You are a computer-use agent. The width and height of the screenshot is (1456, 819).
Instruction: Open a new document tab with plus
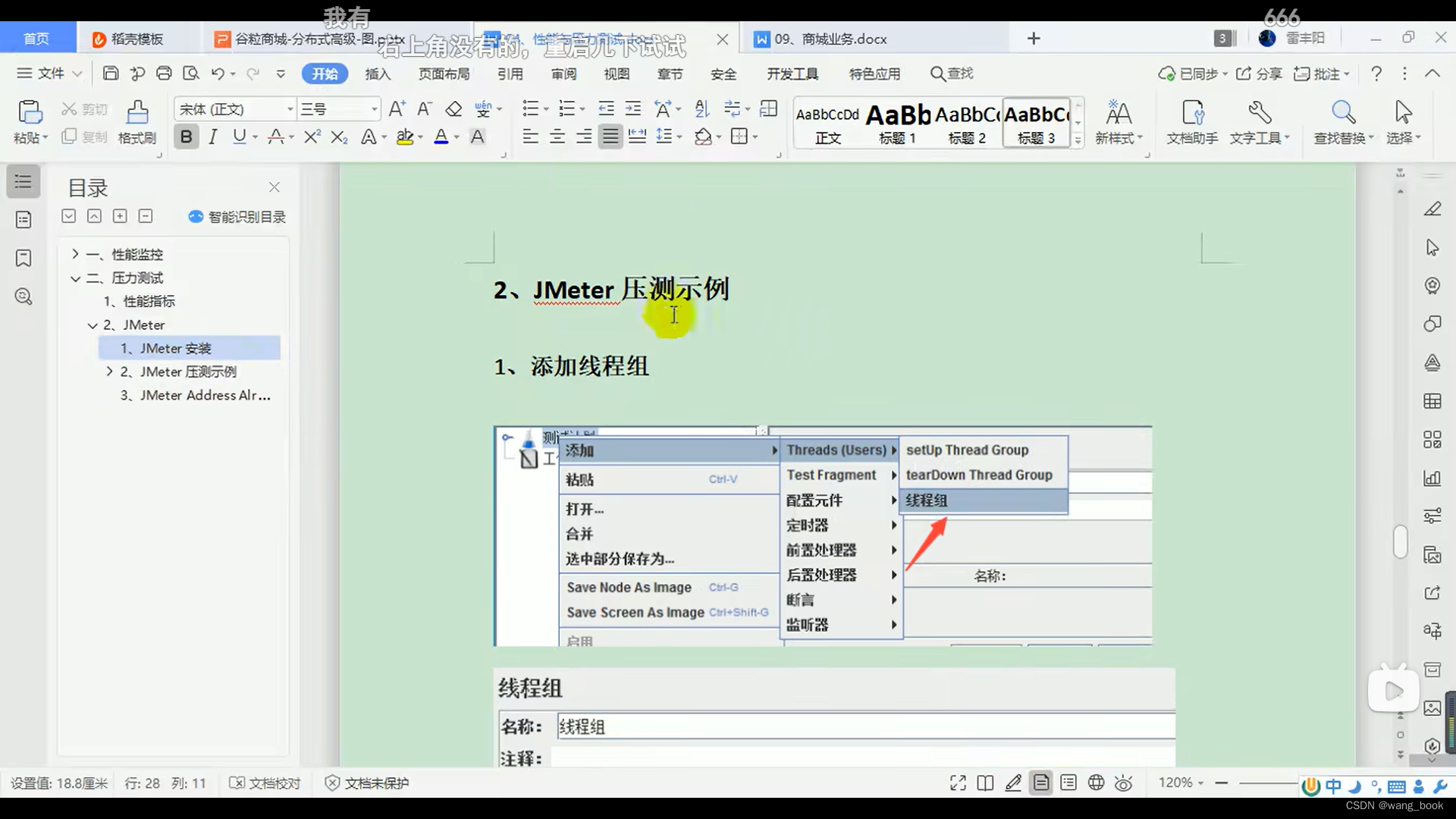click(1034, 39)
